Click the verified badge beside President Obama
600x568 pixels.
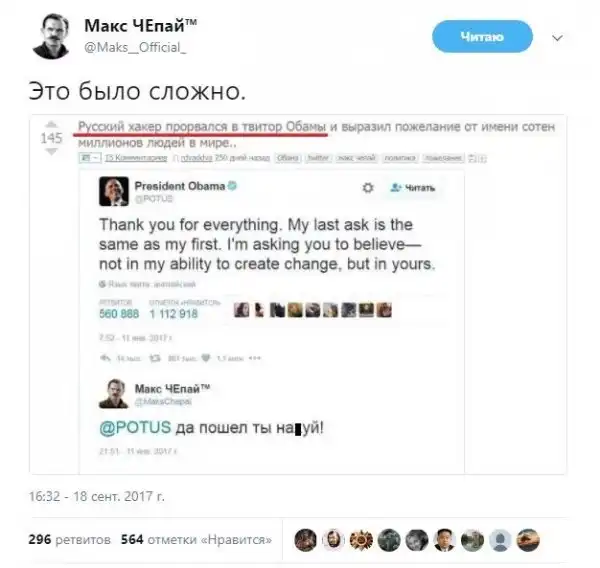coord(232,186)
